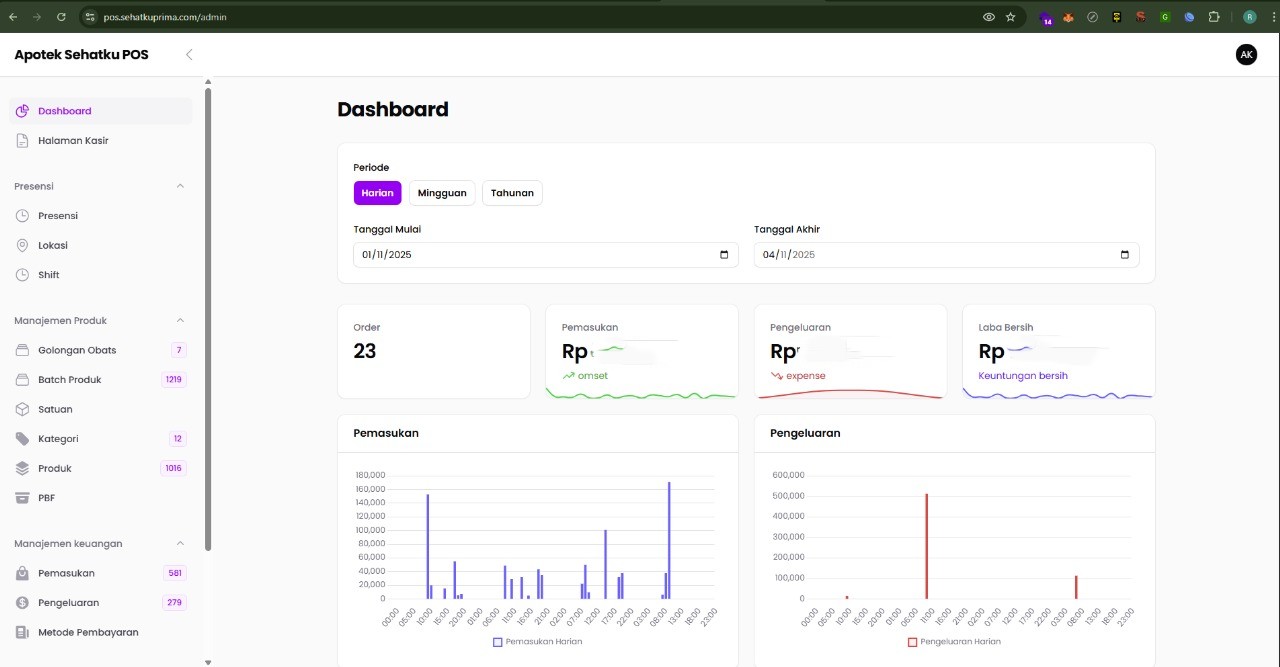The image size is (1280, 667).
Task: Select the Mingguan period option
Action: (x=442, y=193)
